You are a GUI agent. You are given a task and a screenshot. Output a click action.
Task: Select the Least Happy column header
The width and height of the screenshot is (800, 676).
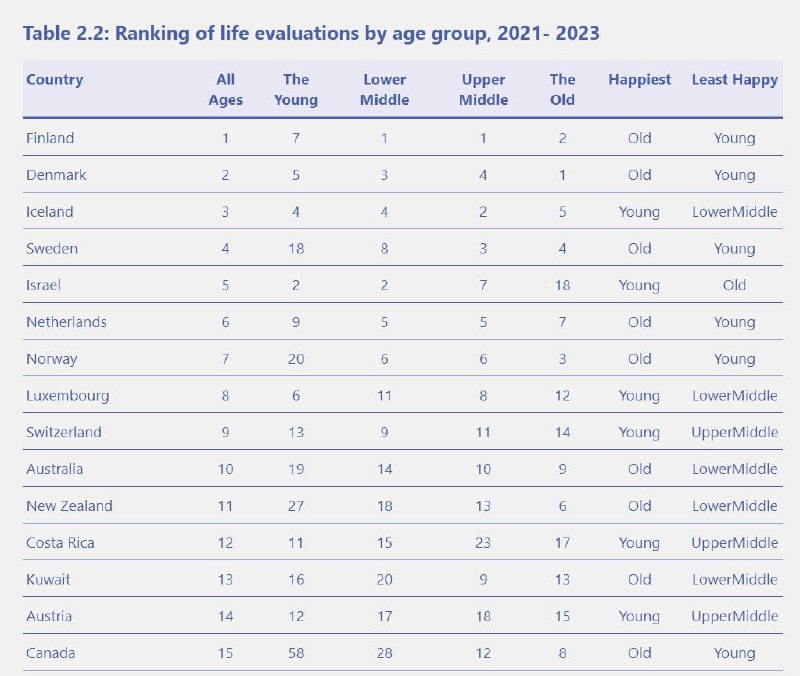[734, 80]
